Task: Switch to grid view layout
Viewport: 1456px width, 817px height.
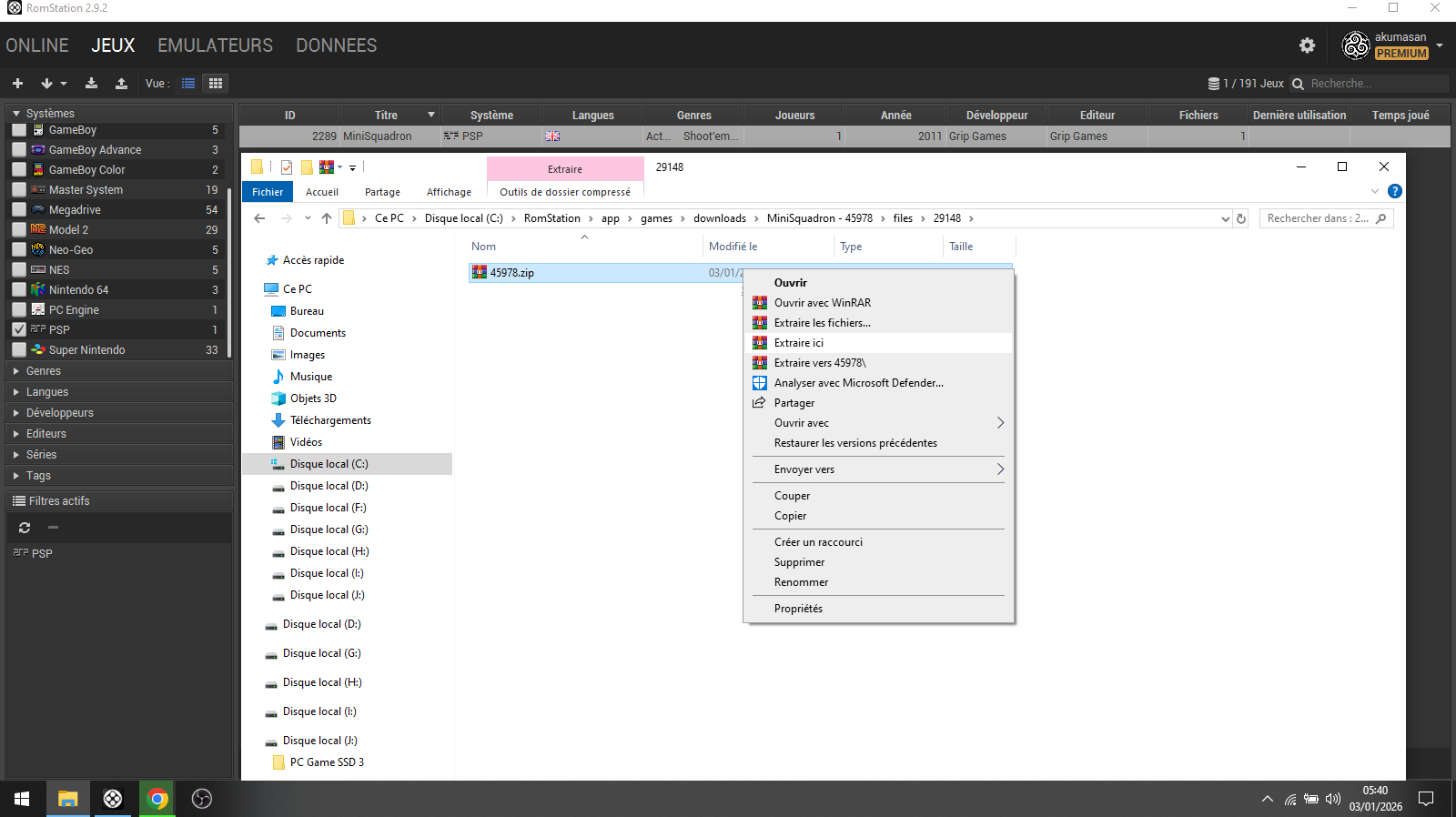Action: pos(216,84)
